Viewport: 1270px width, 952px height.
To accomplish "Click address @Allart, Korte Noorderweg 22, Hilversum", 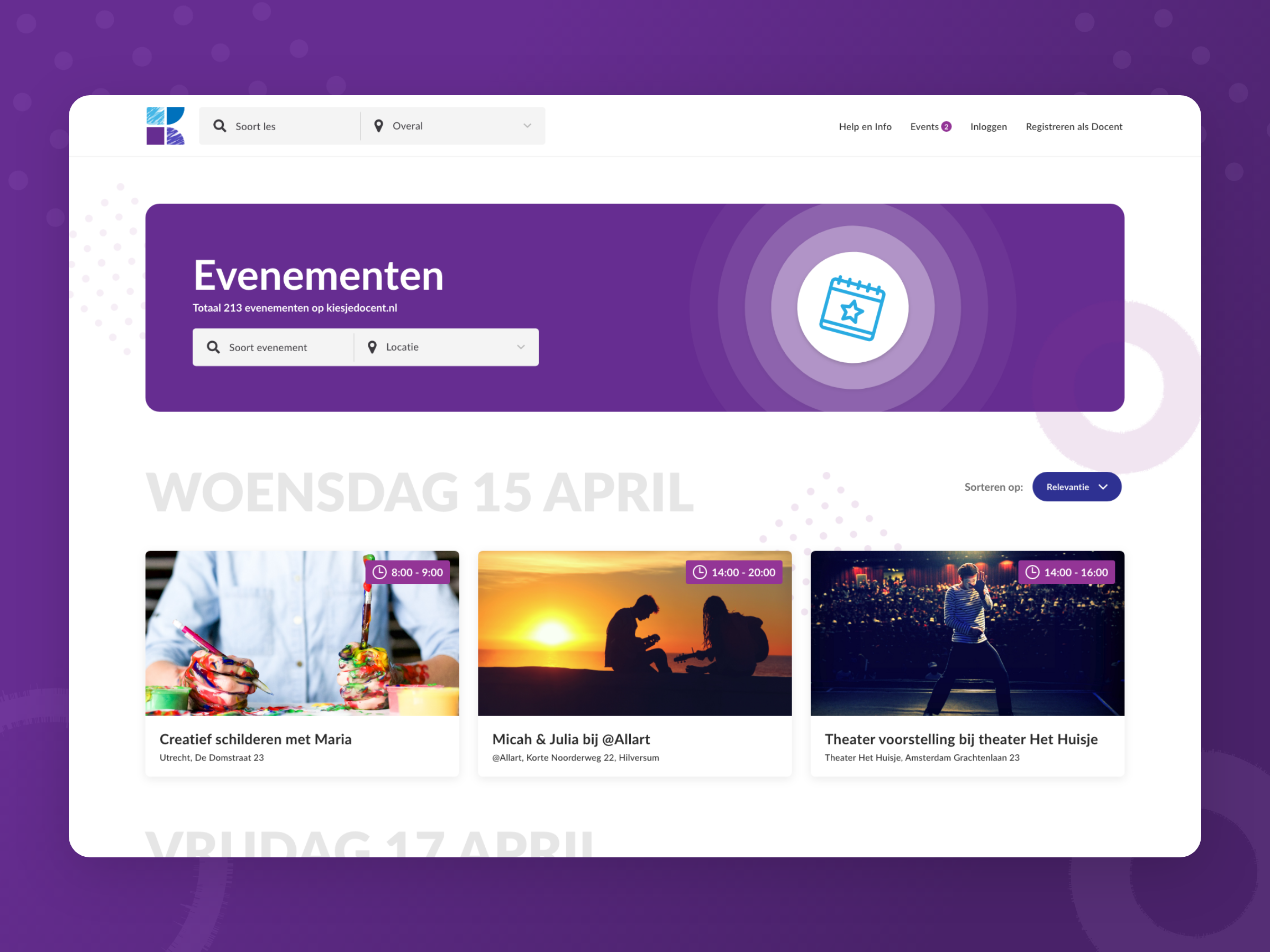I will (x=576, y=757).
